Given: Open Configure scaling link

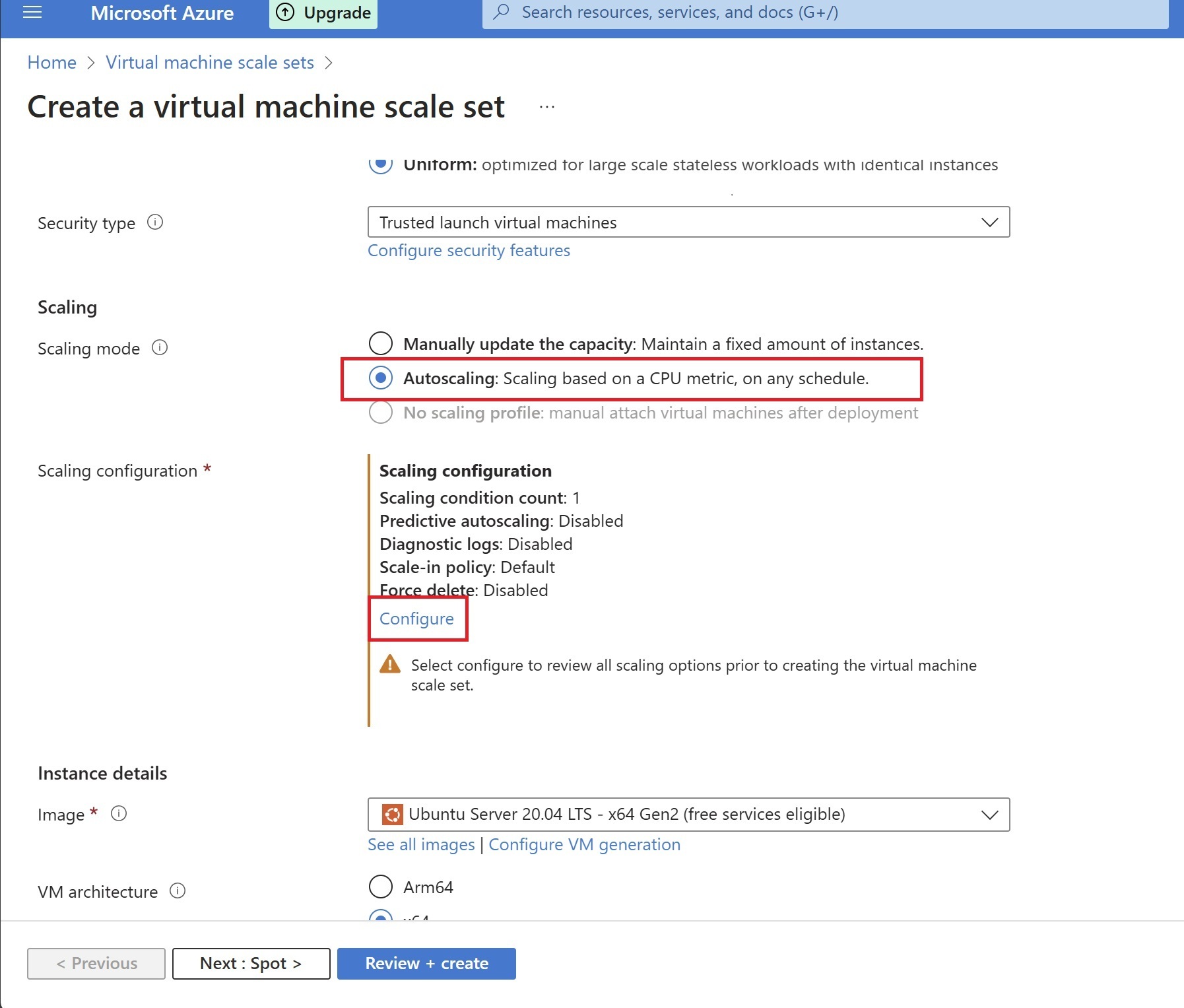Looking at the screenshot, I should [416, 619].
